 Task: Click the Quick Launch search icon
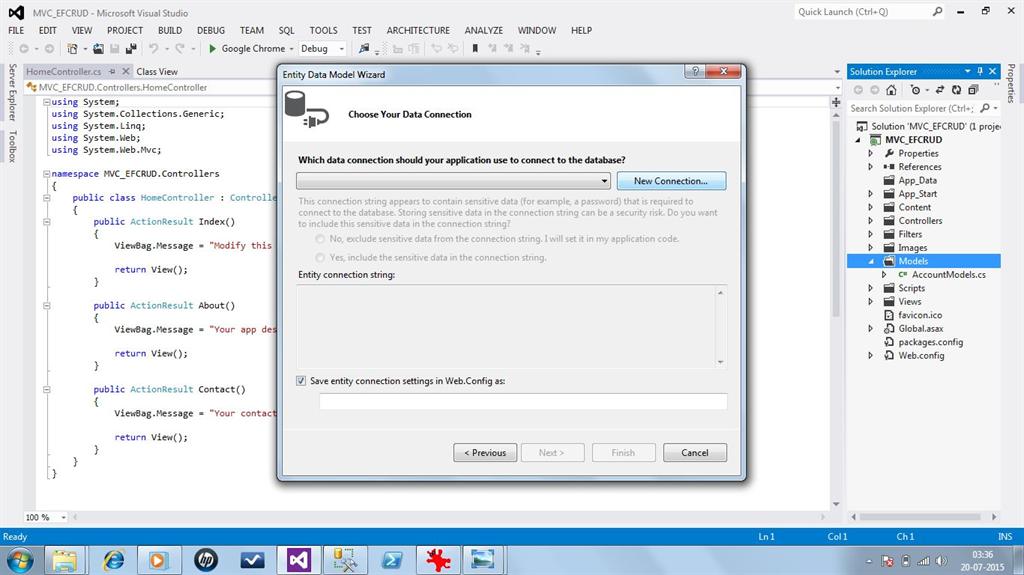click(x=937, y=12)
